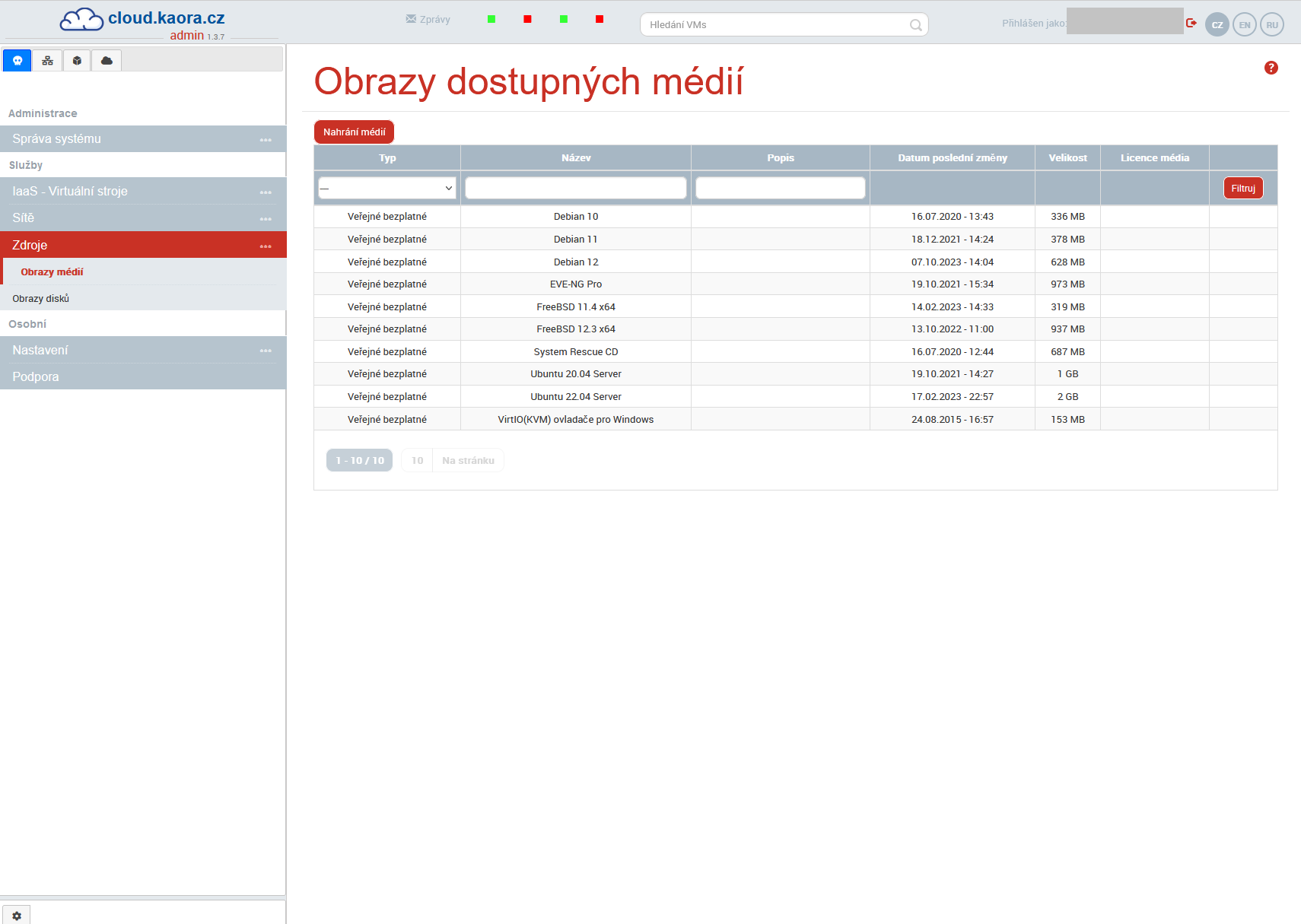
Task: Open Obrazy disků in the sidebar
Action: 41,299
